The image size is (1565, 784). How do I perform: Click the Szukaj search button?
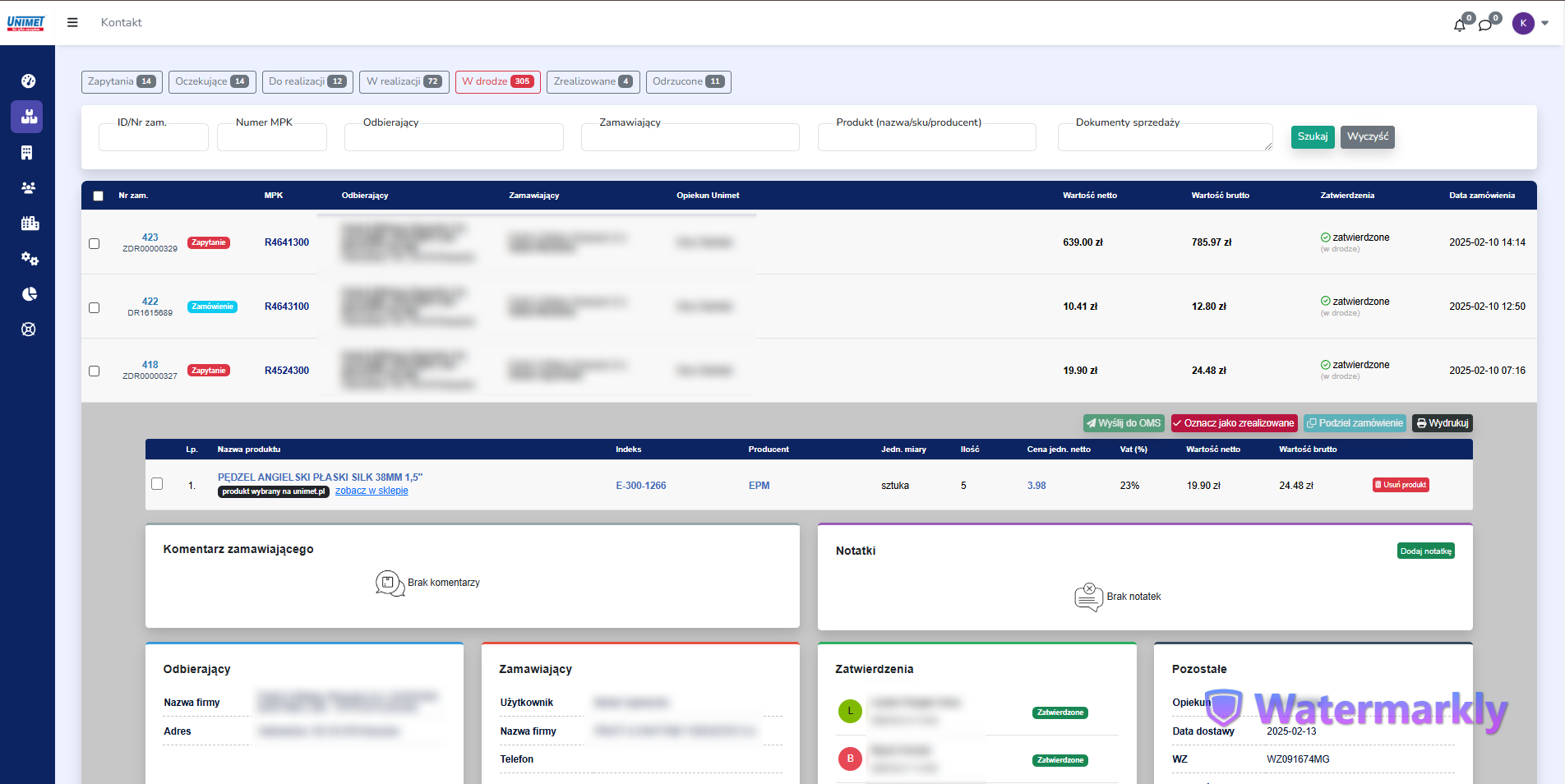(1313, 136)
